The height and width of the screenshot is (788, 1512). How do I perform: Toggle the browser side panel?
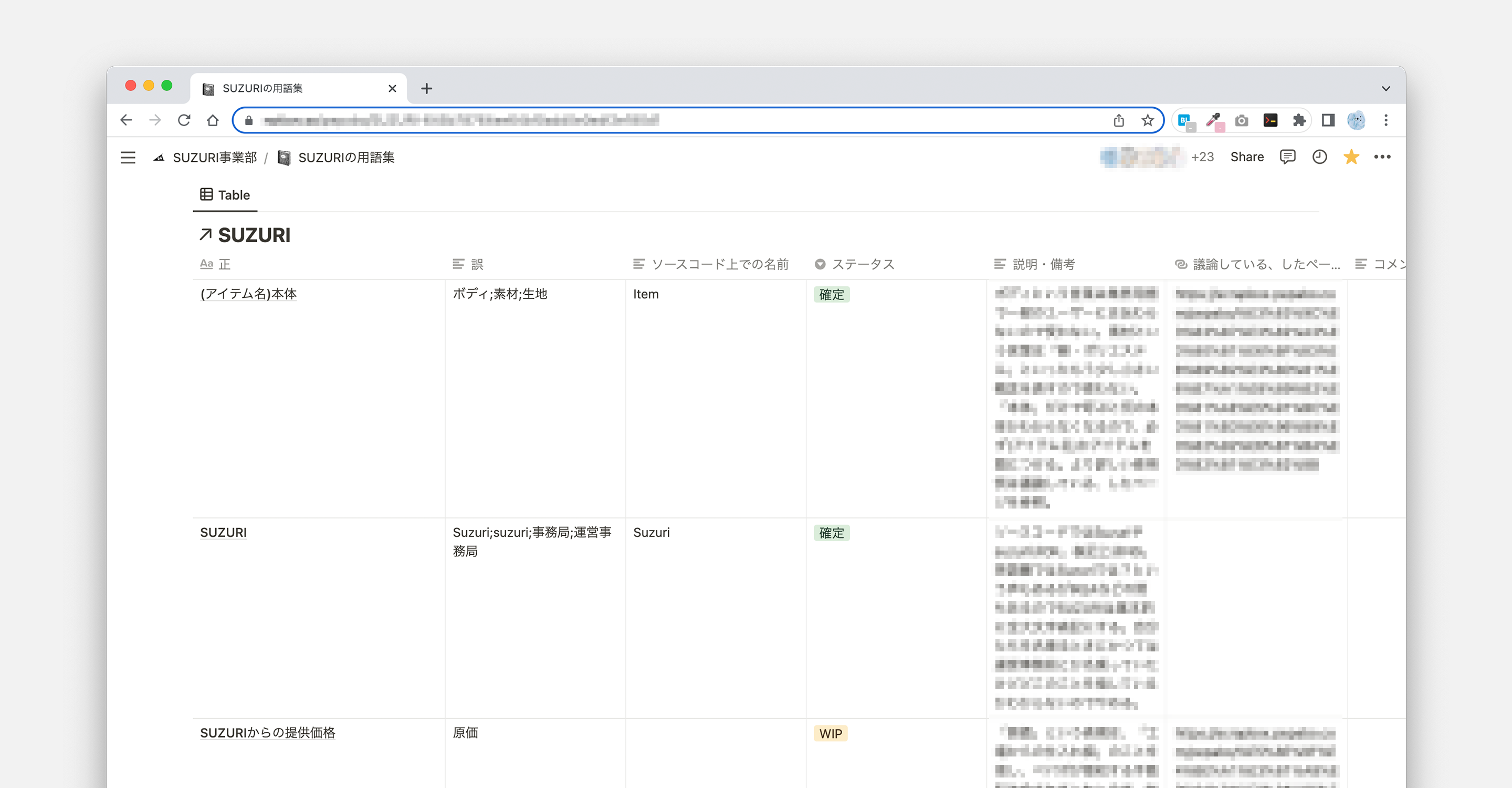tap(1328, 120)
